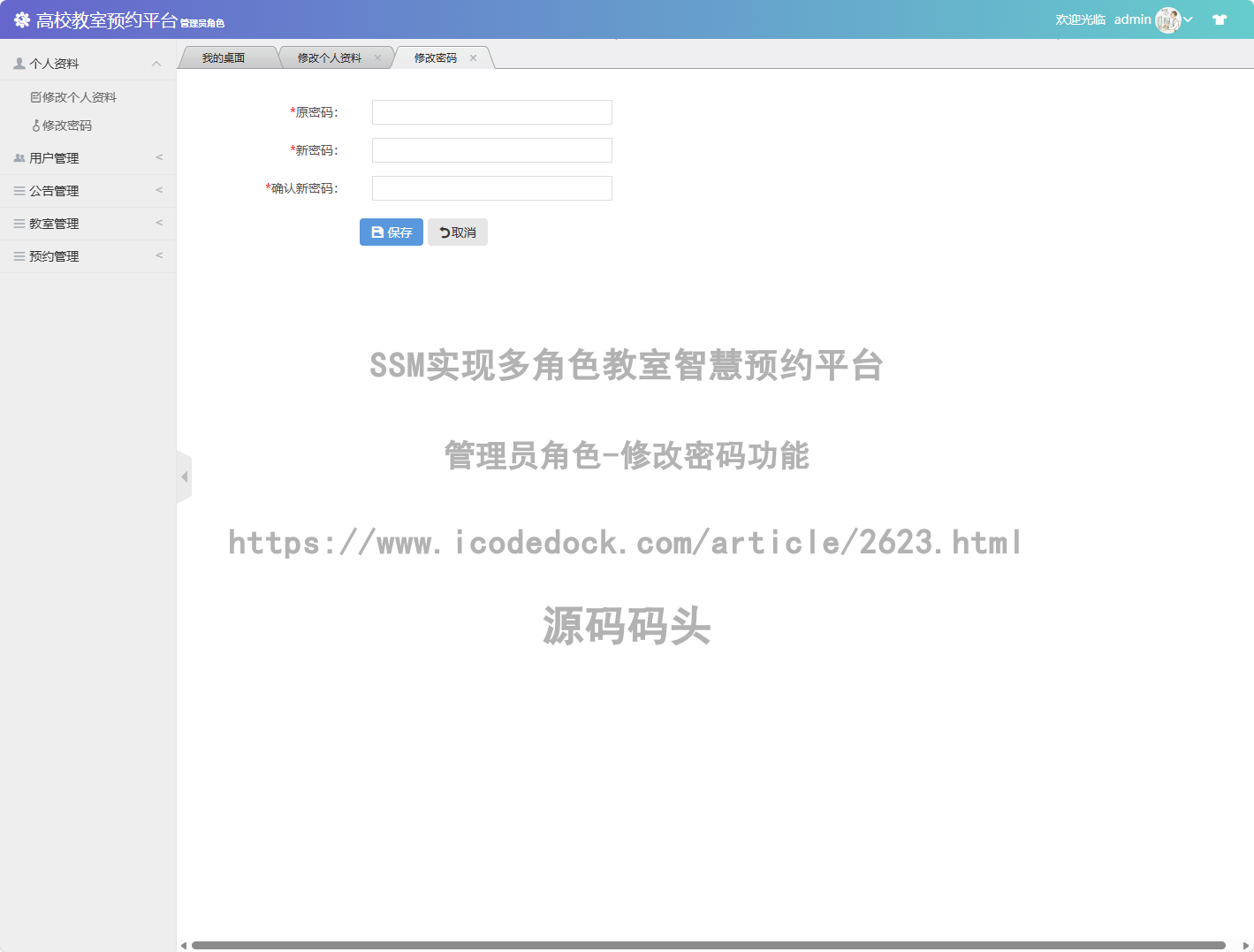Image resolution: width=1254 pixels, height=952 pixels.
Task: Click the 取消 cancel button
Action: (x=457, y=232)
